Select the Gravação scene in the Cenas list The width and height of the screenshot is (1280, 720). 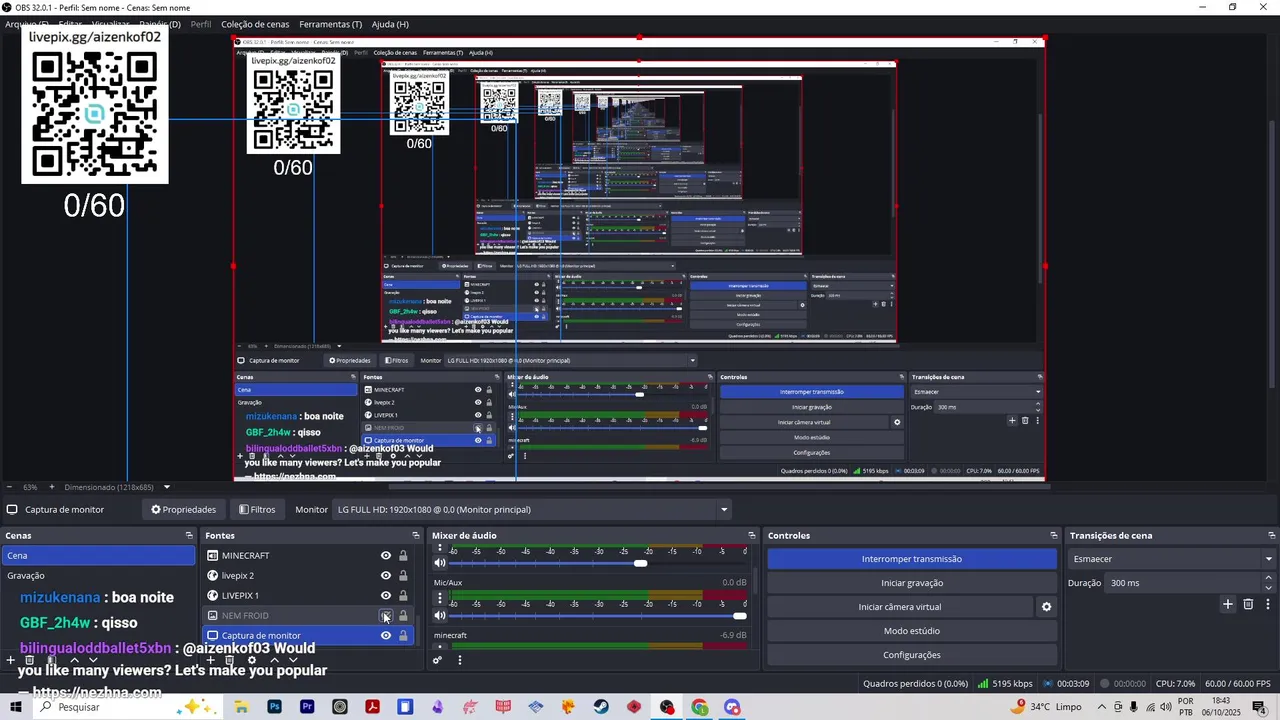pyautogui.click(x=98, y=576)
